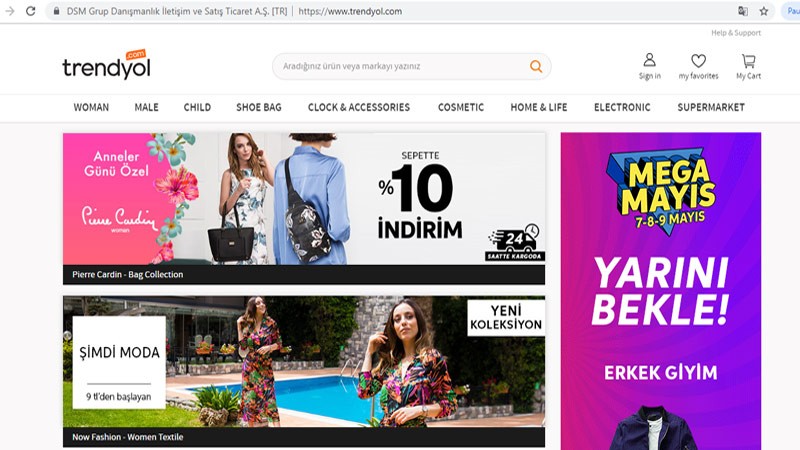Viewport: 800px width, 450px height.
Task: Open the COSMETIC category
Action: click(461, 107)
